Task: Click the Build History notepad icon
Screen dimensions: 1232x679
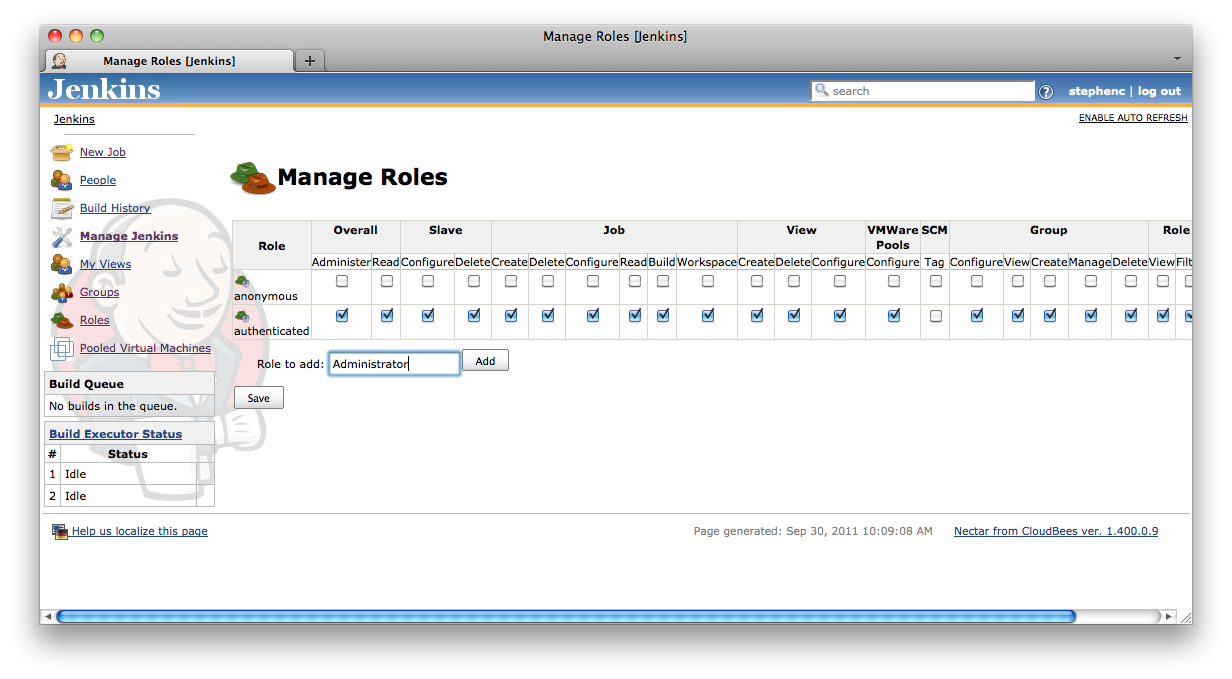Action: 62,208
